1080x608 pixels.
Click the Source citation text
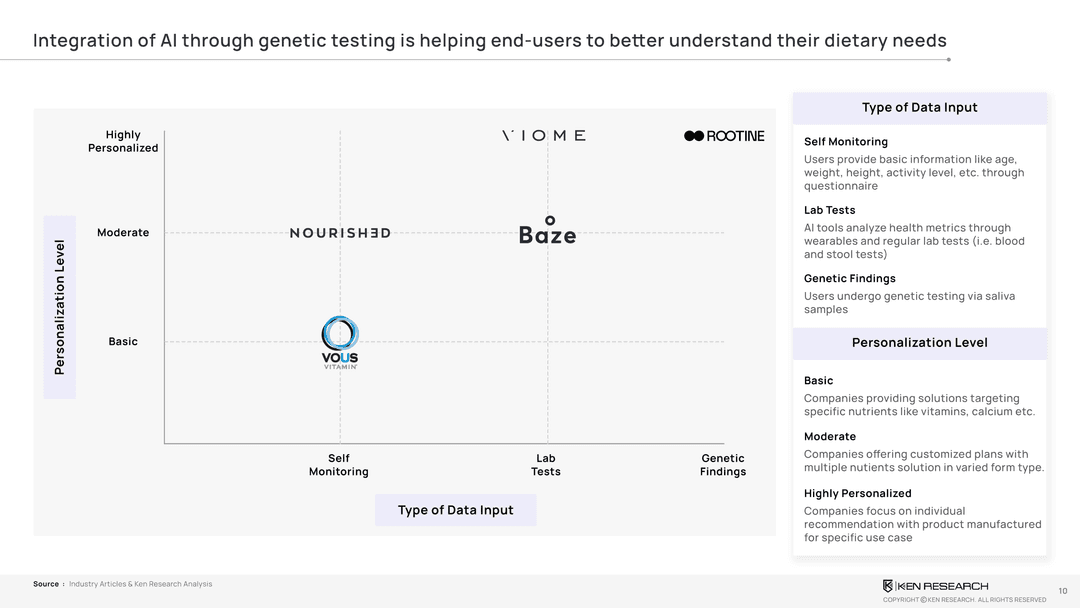(x=122, y=584)
